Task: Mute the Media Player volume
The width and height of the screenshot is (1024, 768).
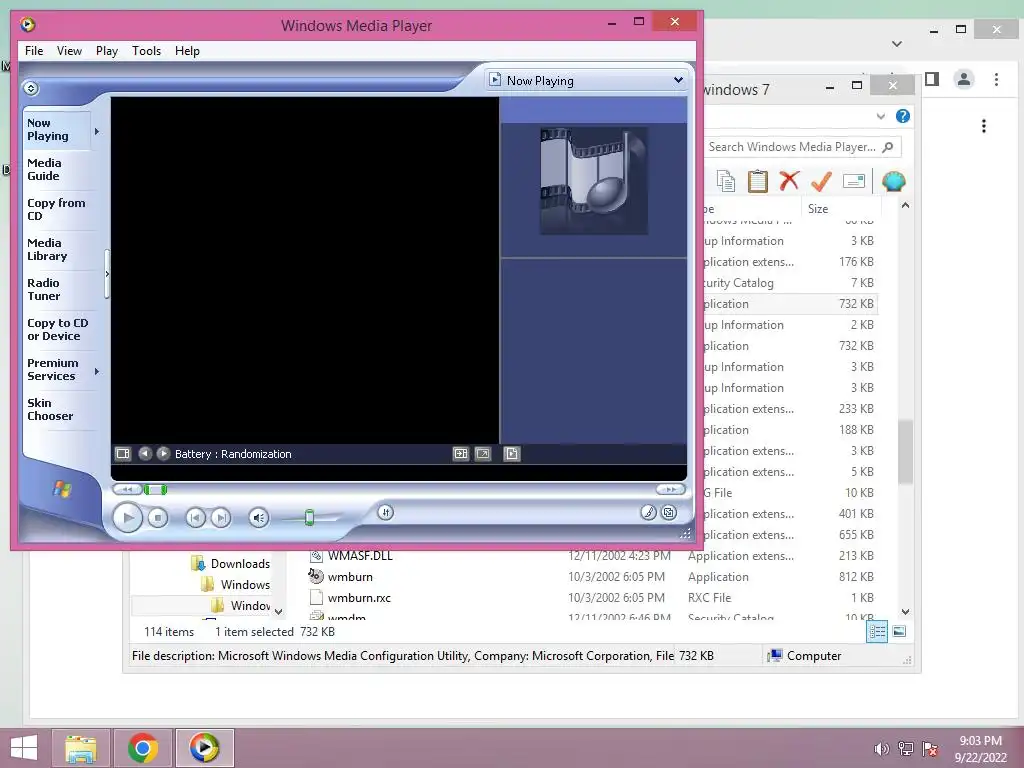Action: point(259,518)
